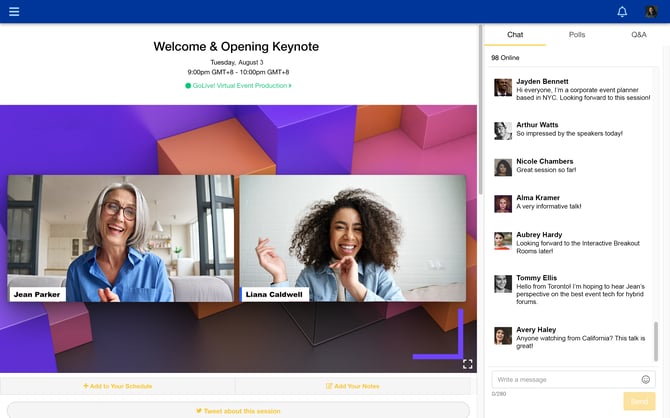
Task: Open the hamburger menu
Action: click(x=14, y=12)
